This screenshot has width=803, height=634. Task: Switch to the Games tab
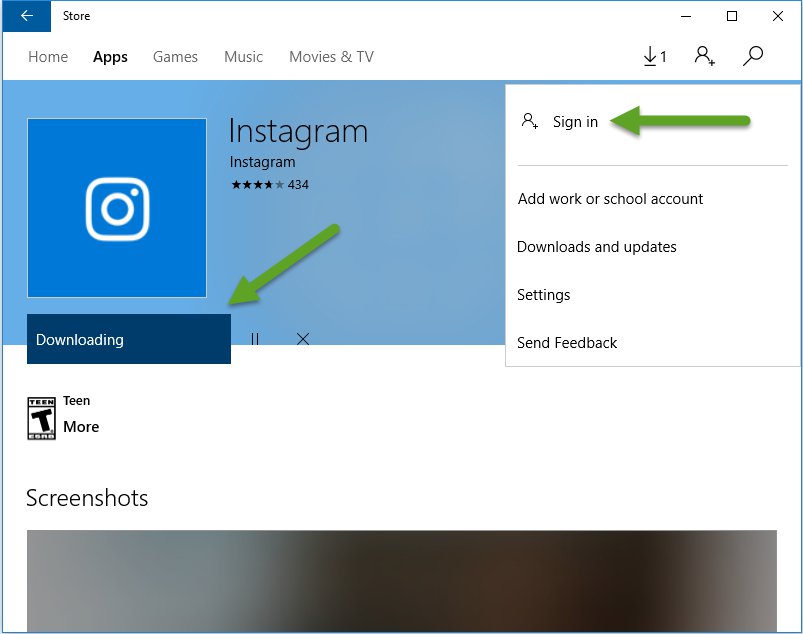(175, 57)
